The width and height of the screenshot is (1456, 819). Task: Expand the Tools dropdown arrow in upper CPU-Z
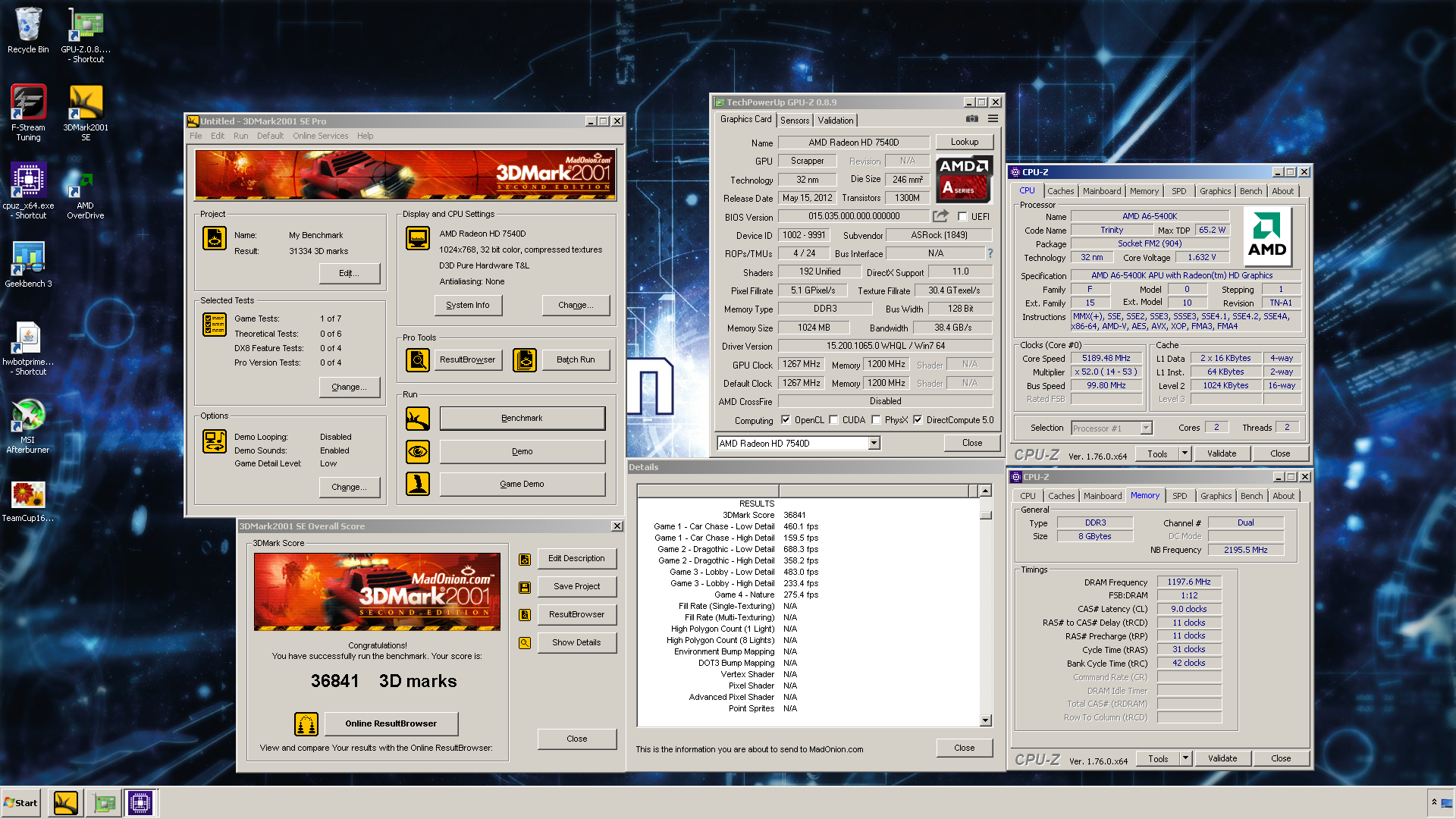click(x=1185, y=453)
